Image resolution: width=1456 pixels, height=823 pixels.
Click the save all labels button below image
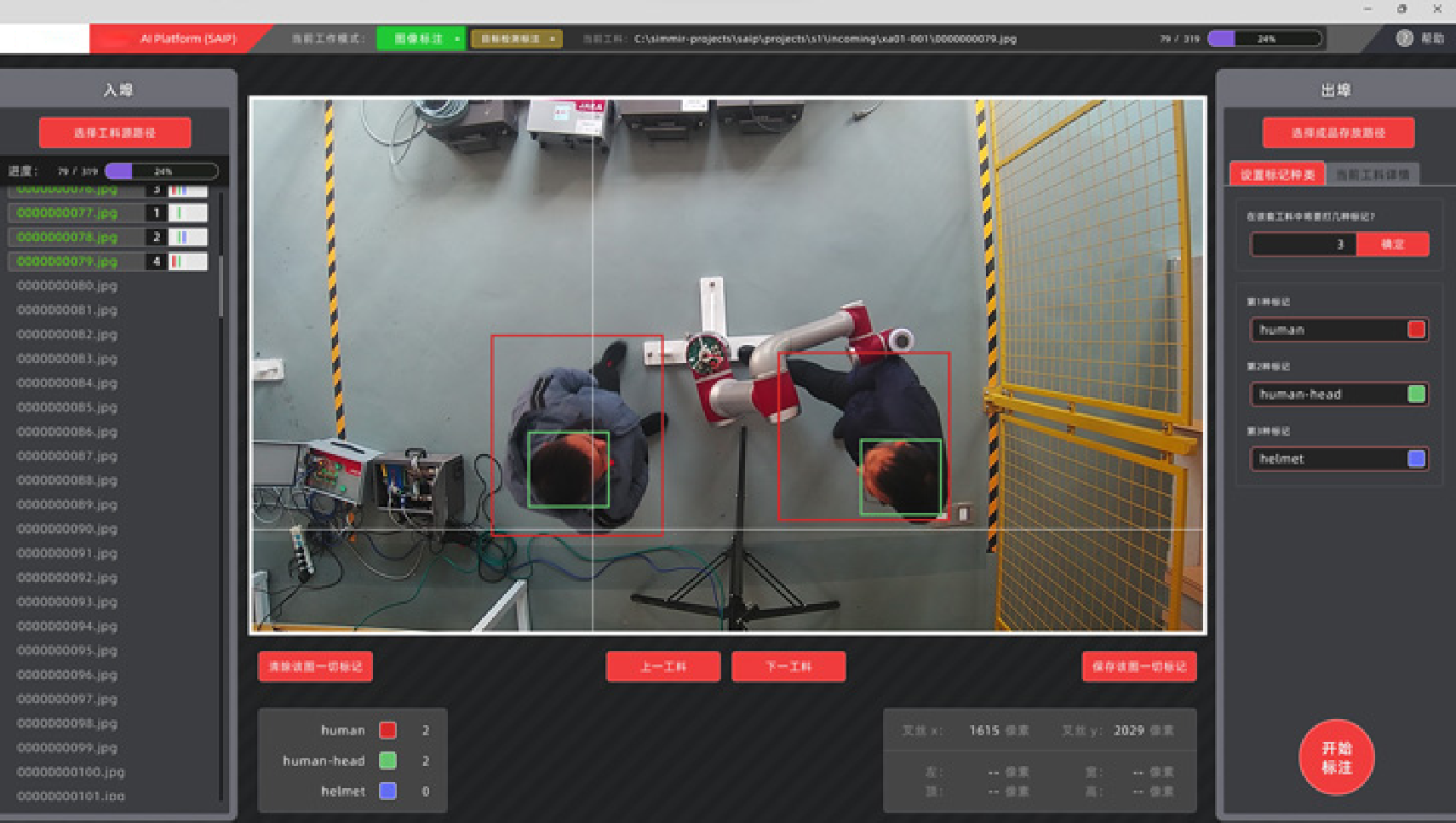point(1138,666)
